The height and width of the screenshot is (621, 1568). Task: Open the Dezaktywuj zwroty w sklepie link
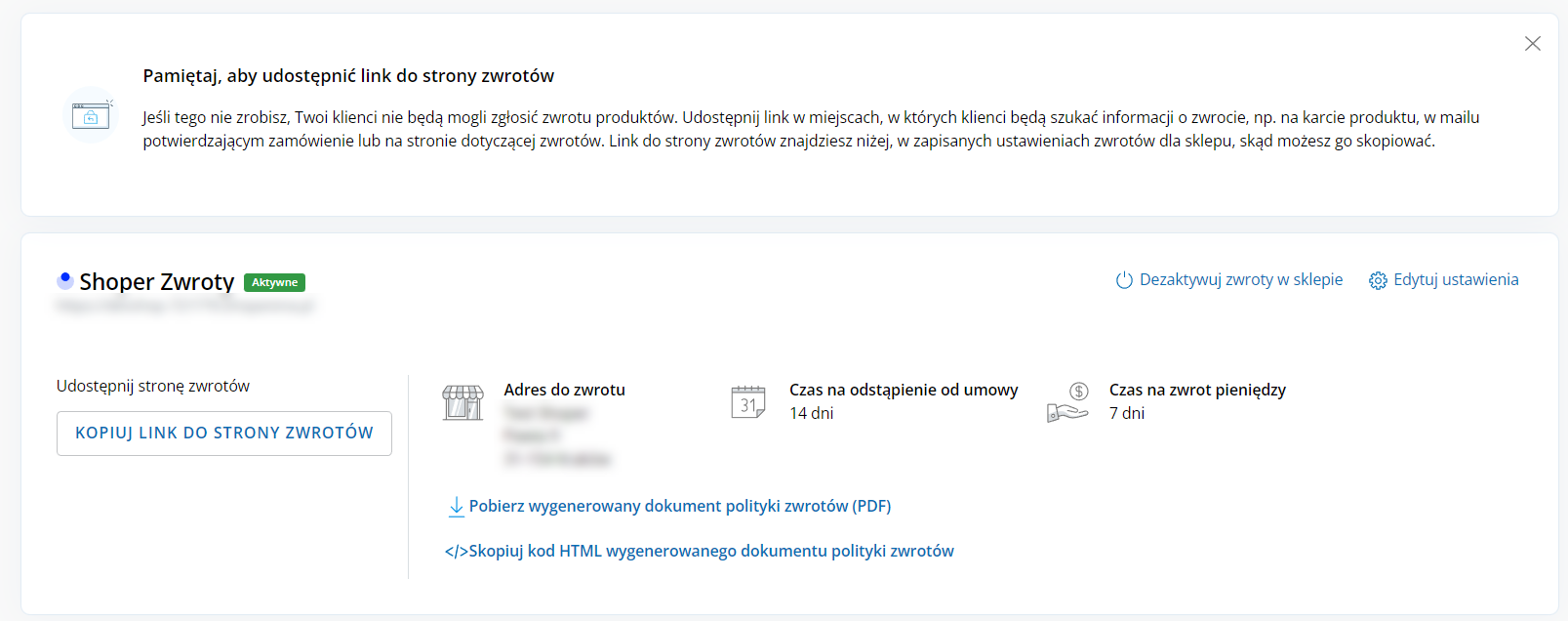pyautogui.click(x=1240, y=280)
